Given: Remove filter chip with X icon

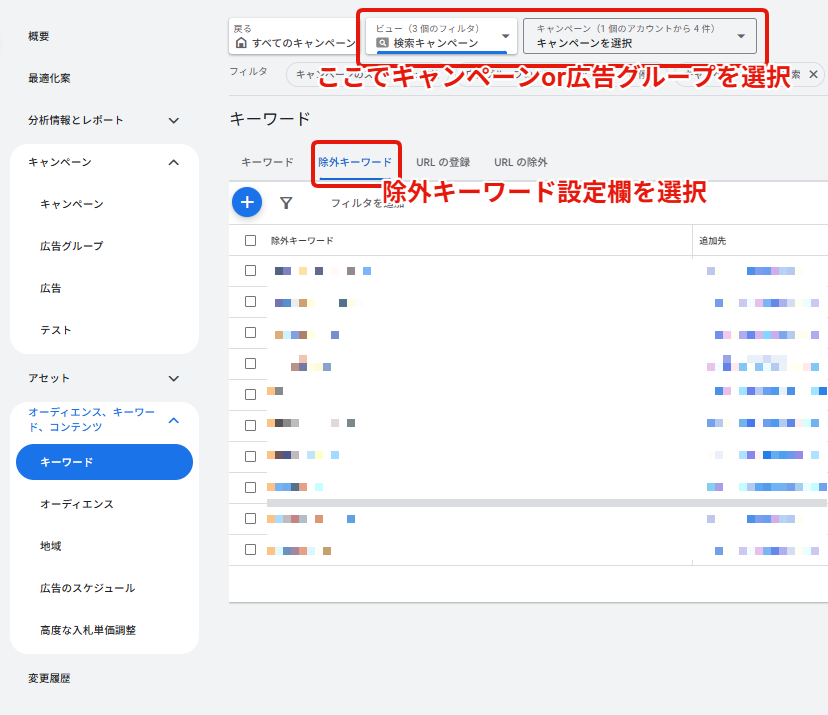Looking at the screenshot, I should (814, 74).
